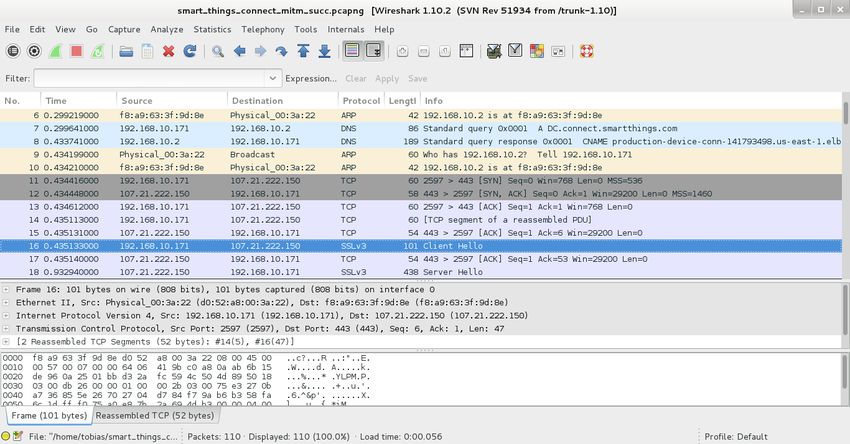Open the capture interfaces list
The height and width of the screenshot is (444, 850).
click(13, 51)
